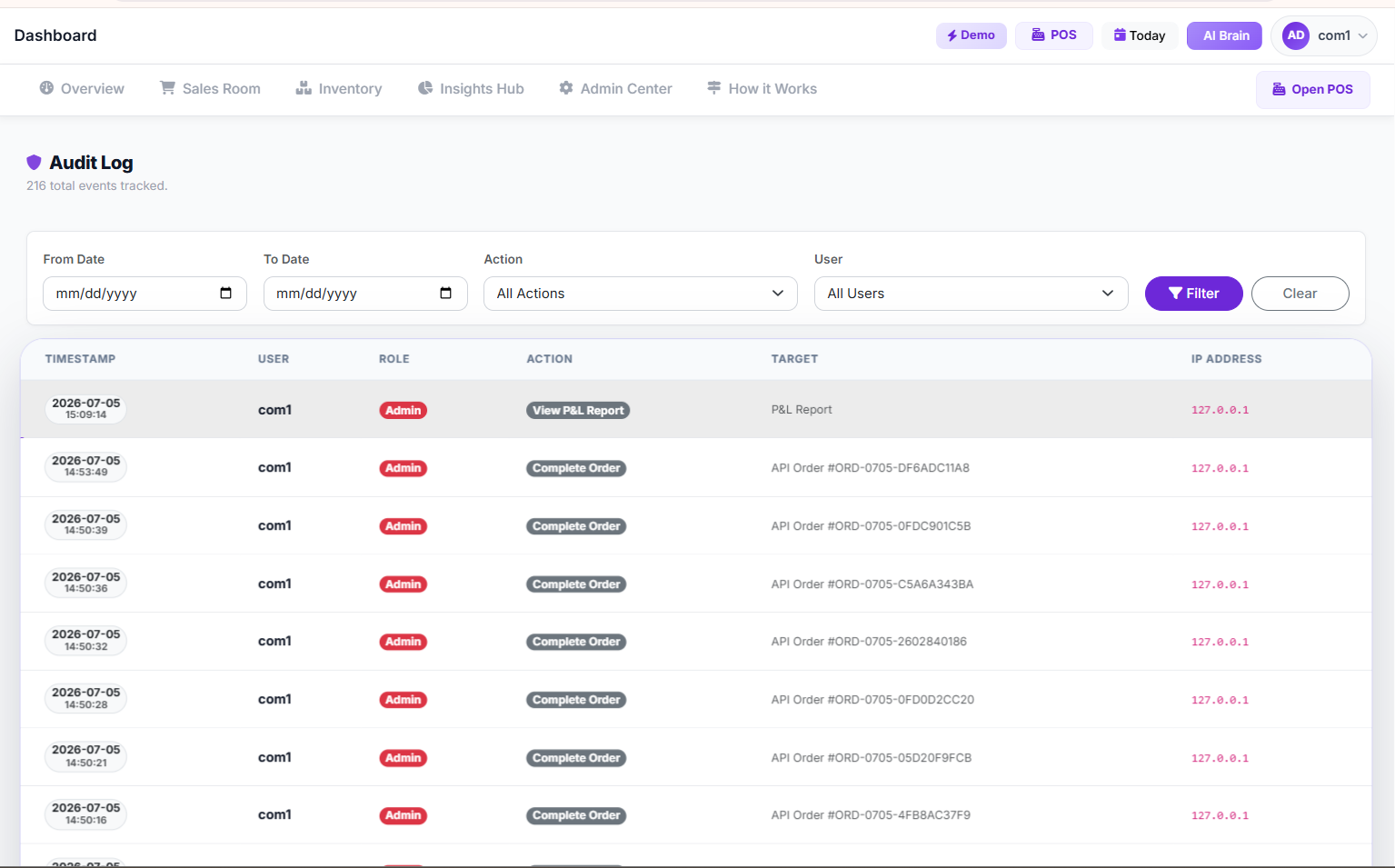Click the IP 127.0.0.1 in the 14:50:21 row

[1220, 758]
